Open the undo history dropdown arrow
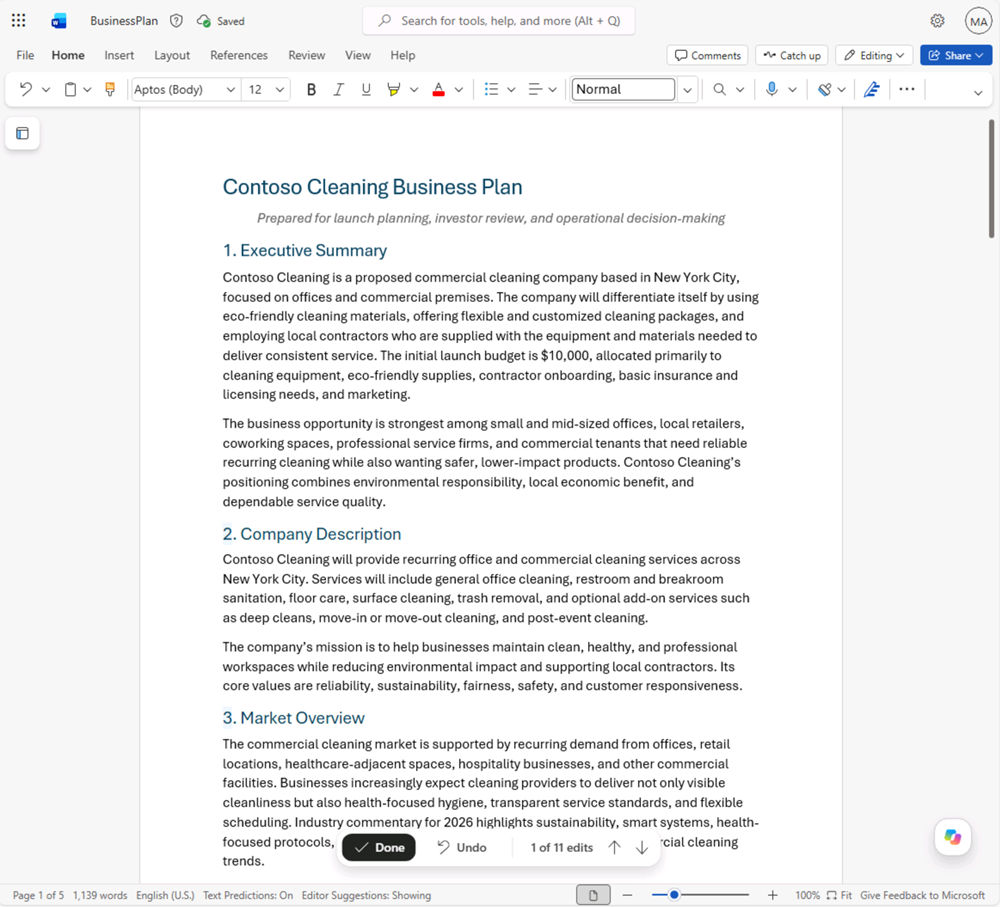Image resolution: width=1000 pixels, height=907 pixels. (x=46, y=89)
